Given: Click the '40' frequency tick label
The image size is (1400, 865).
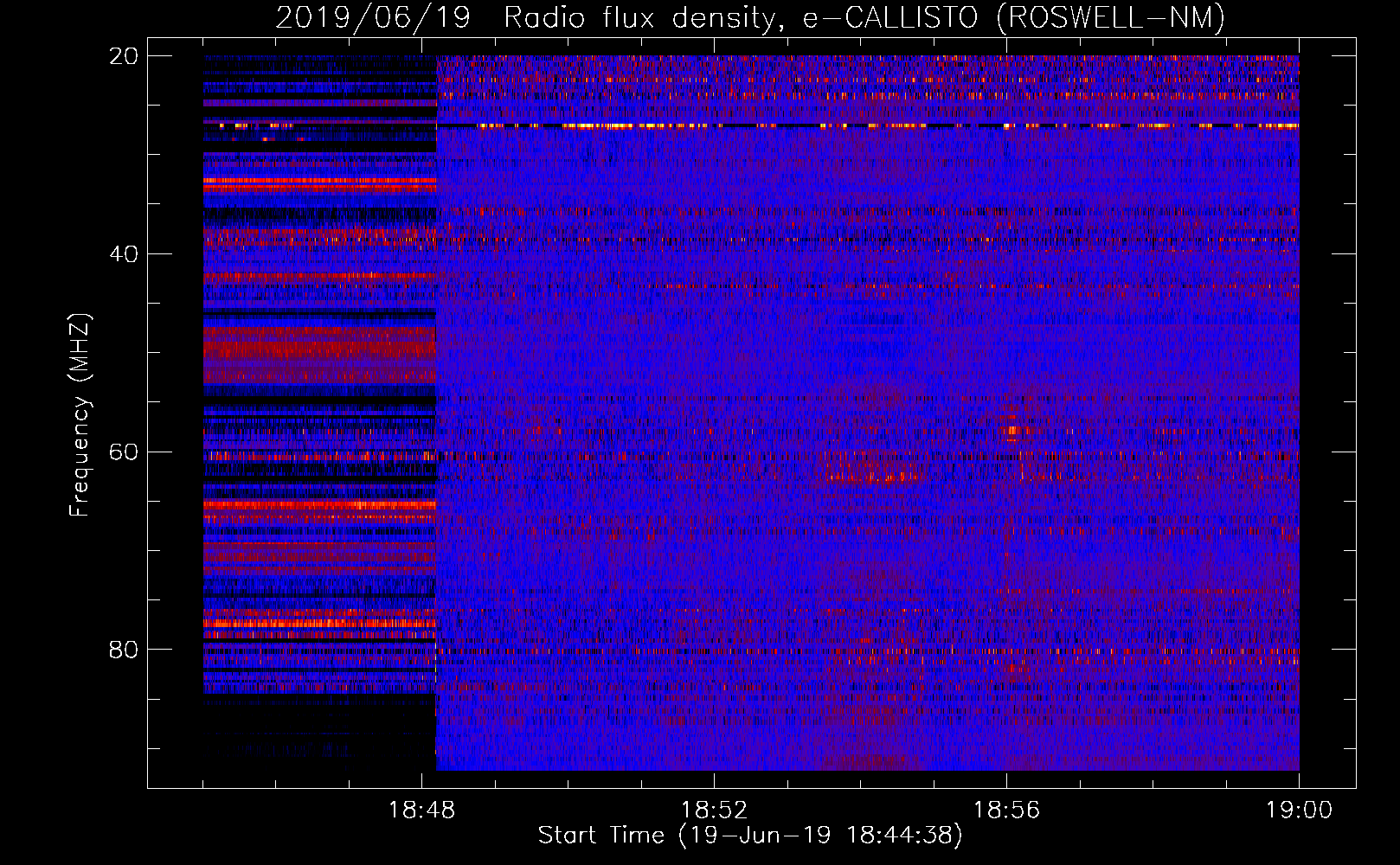Looking at the screenshot, I should (x=123, y=254).
